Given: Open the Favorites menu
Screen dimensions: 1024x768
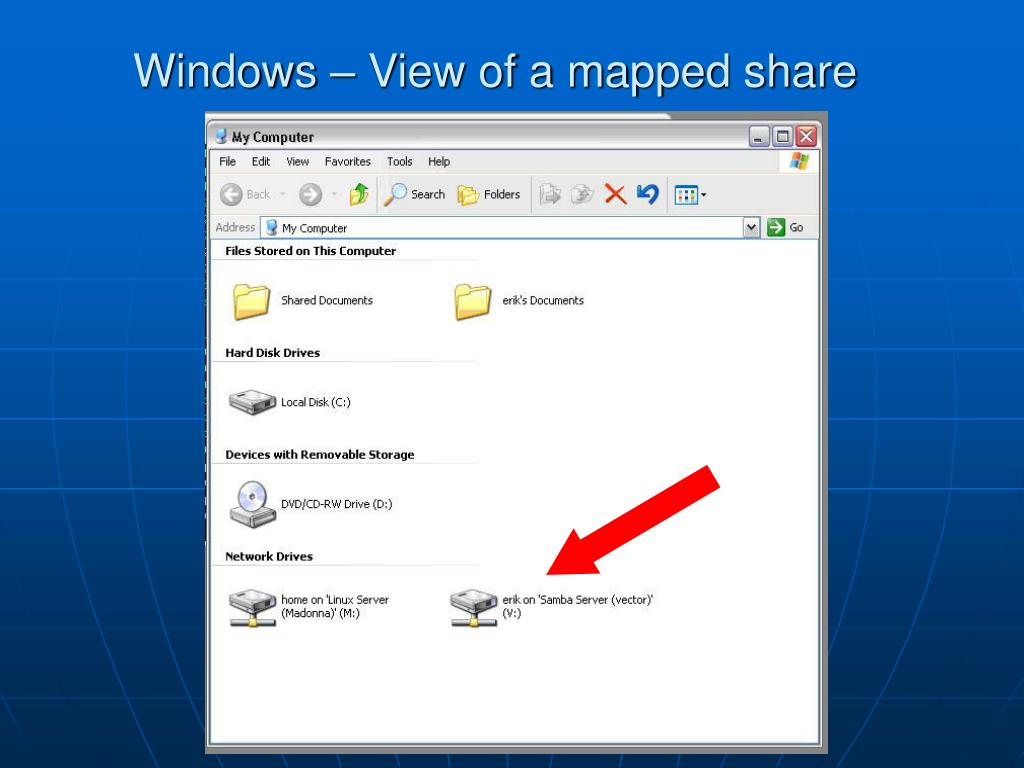Looking at the screenshot, I should (x=347, y=161).
